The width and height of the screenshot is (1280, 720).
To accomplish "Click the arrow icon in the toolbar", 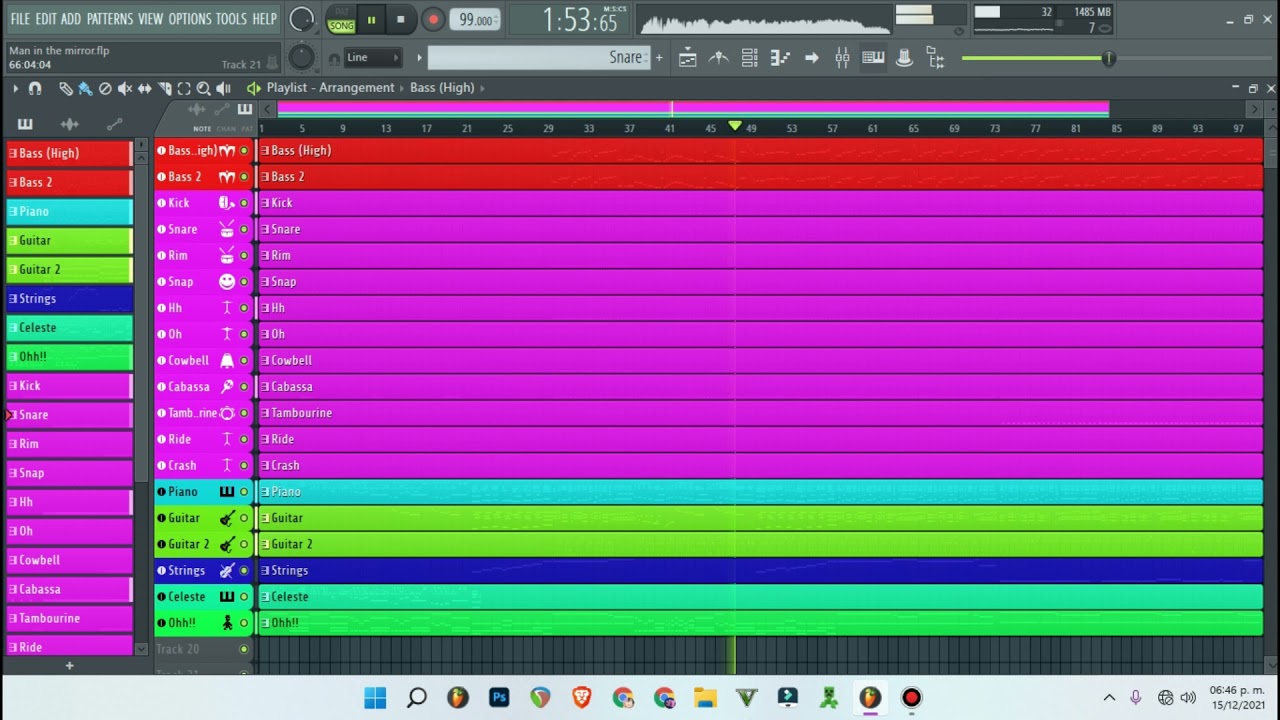I will point(811,58).
